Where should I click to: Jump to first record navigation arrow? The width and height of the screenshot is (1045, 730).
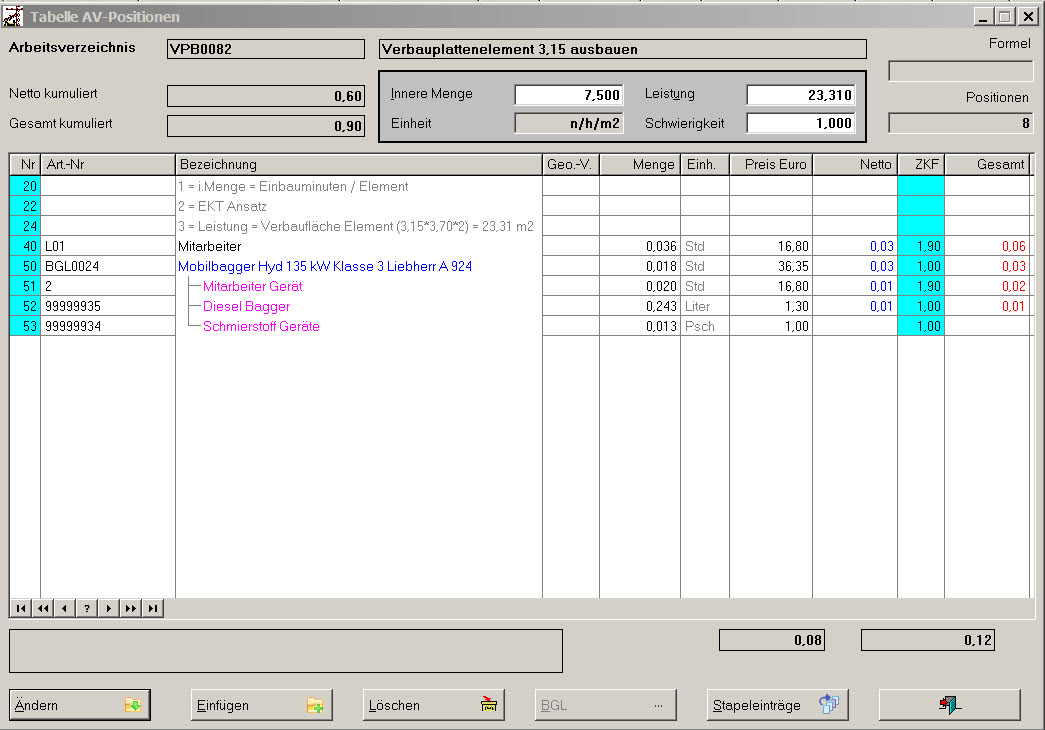(21, 608)
